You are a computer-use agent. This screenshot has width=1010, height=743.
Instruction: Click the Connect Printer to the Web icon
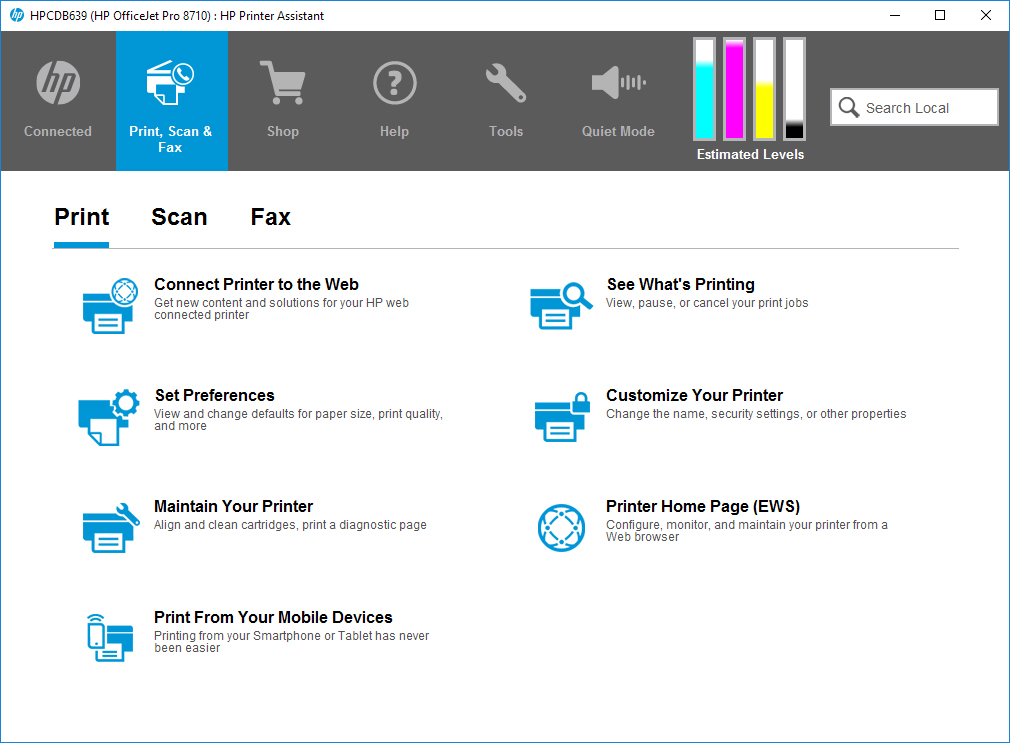point(110,305)
